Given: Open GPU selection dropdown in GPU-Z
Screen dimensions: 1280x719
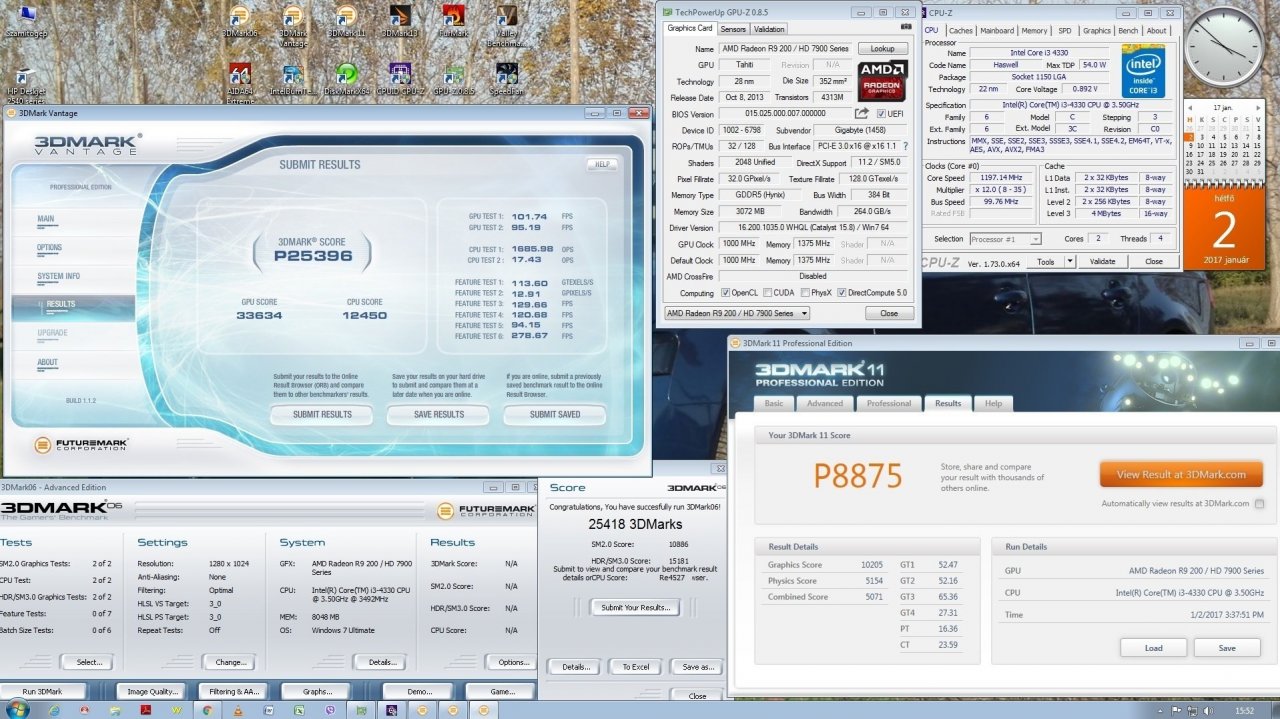Looking at the screenshot, I should coord(737,313).
